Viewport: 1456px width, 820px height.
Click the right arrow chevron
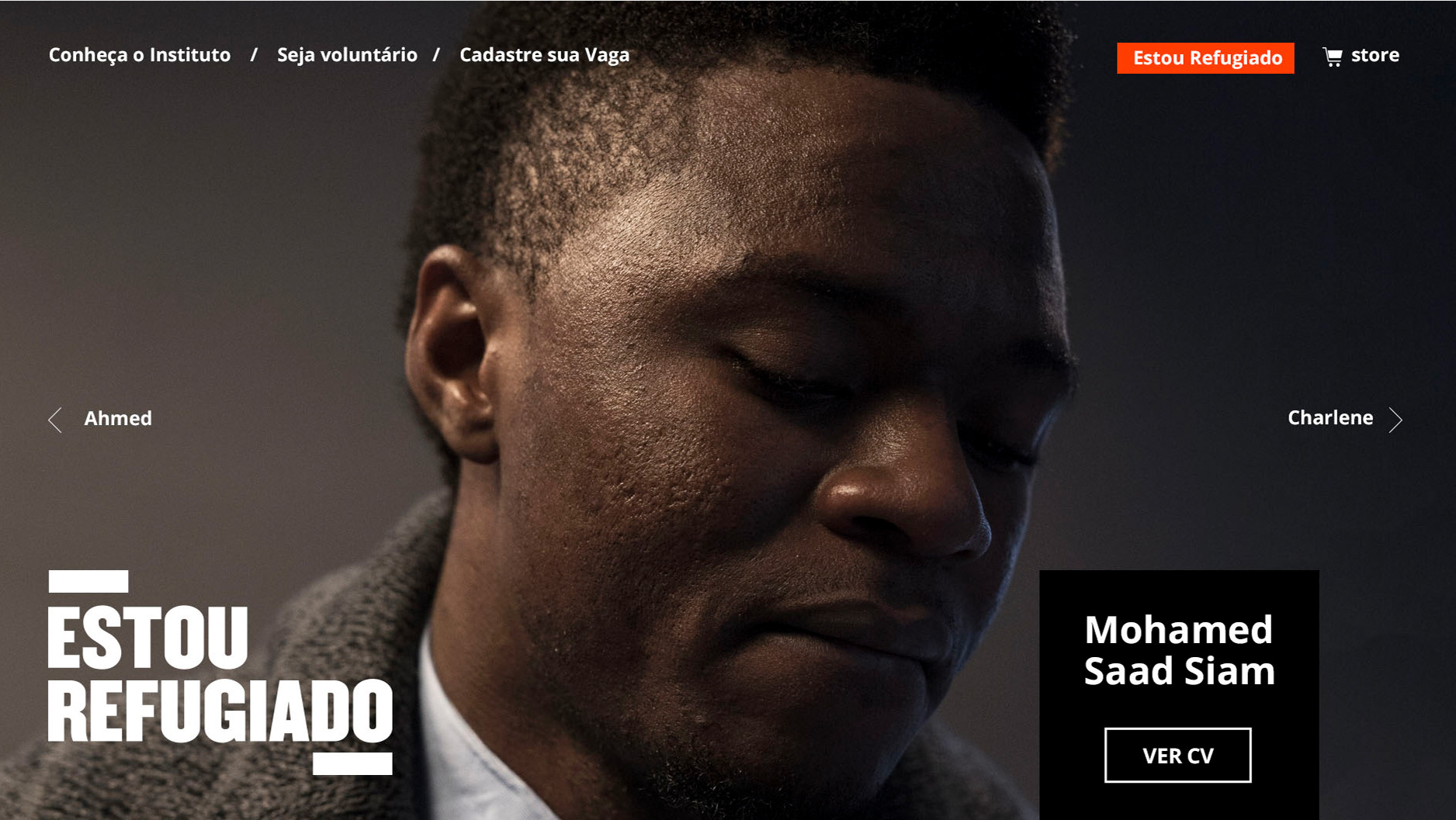point(1395,420)
